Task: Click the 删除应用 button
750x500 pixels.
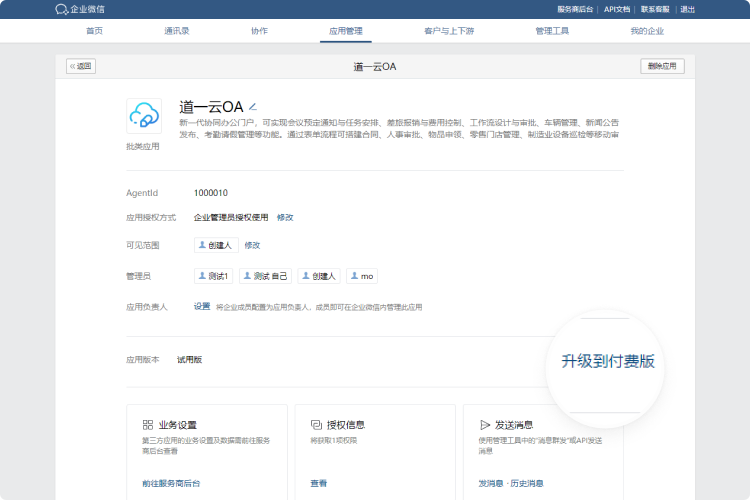Action: 662,66
